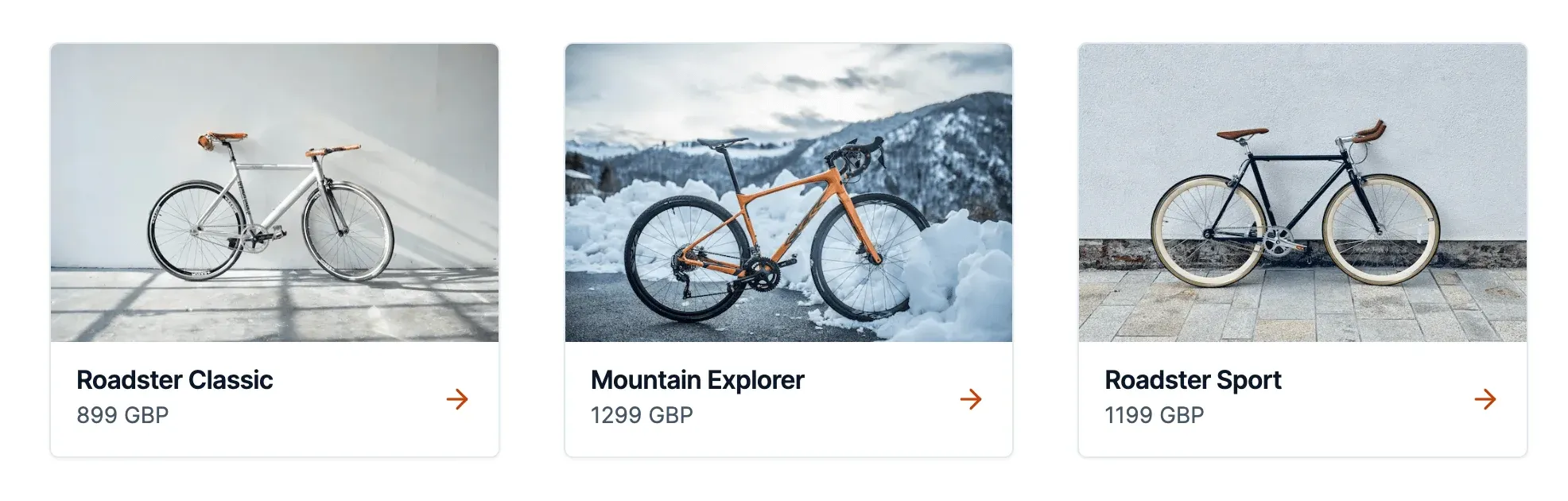
Task: Select the 1299 GBP price text
Action: point(642,415)
